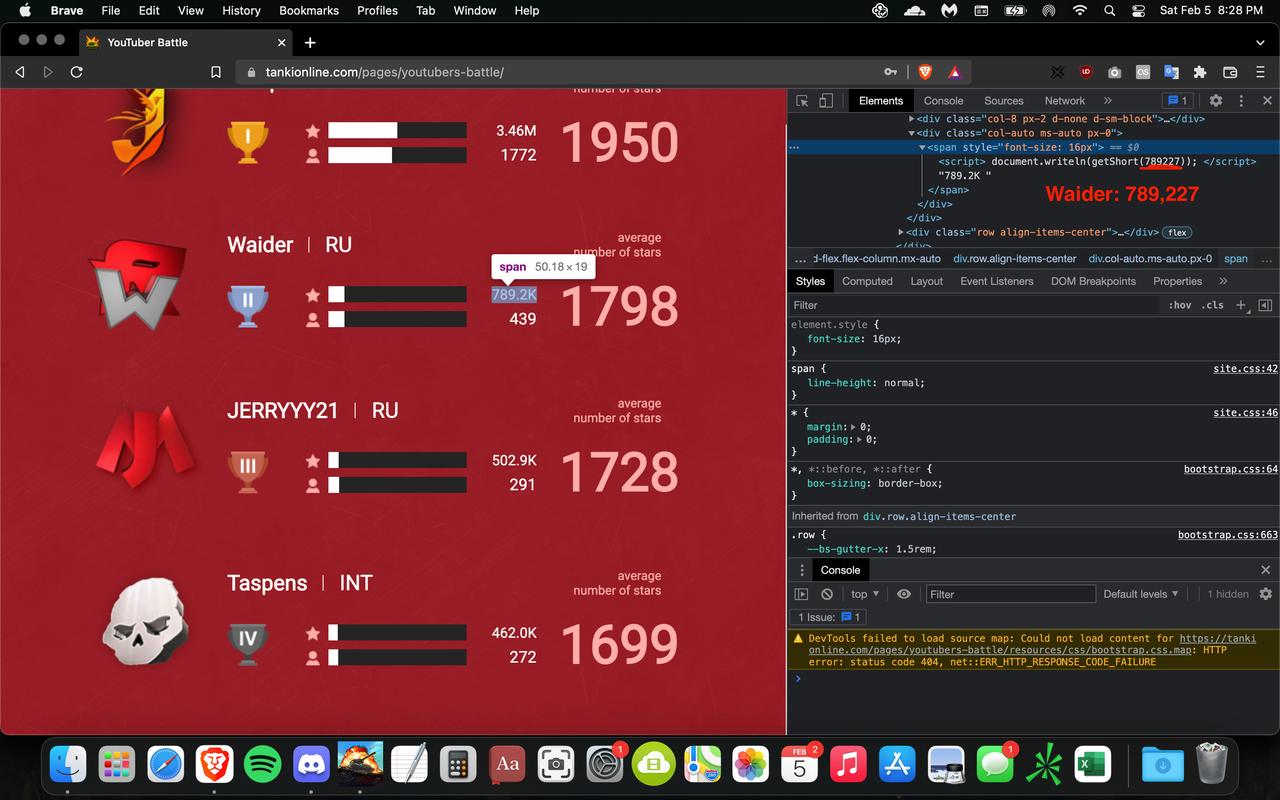Viewport: 1280px width, 800px height.
Task: Toggle the live expression eye icon
Action: click(904, 594)
